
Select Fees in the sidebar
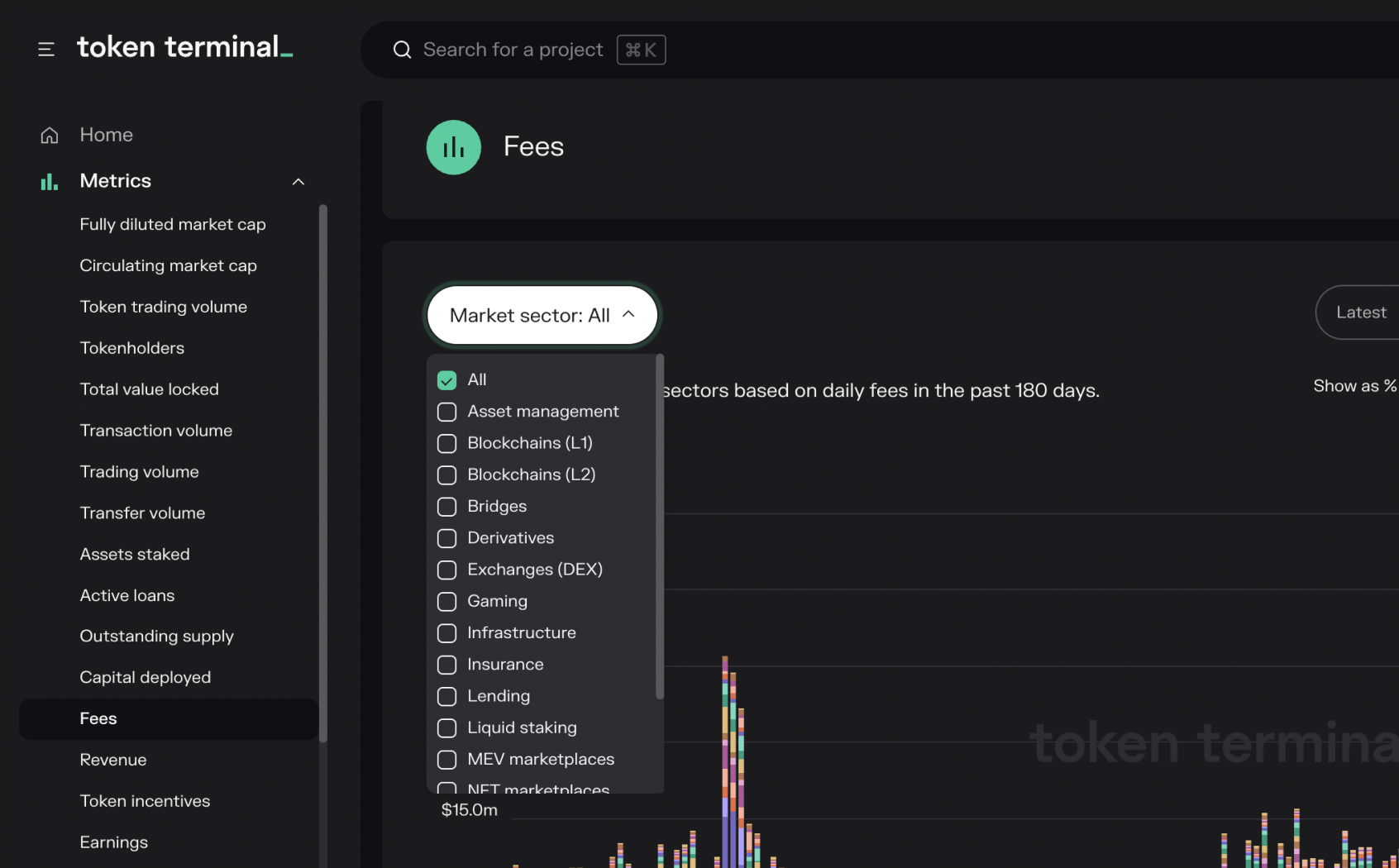(x=169, y=719)
